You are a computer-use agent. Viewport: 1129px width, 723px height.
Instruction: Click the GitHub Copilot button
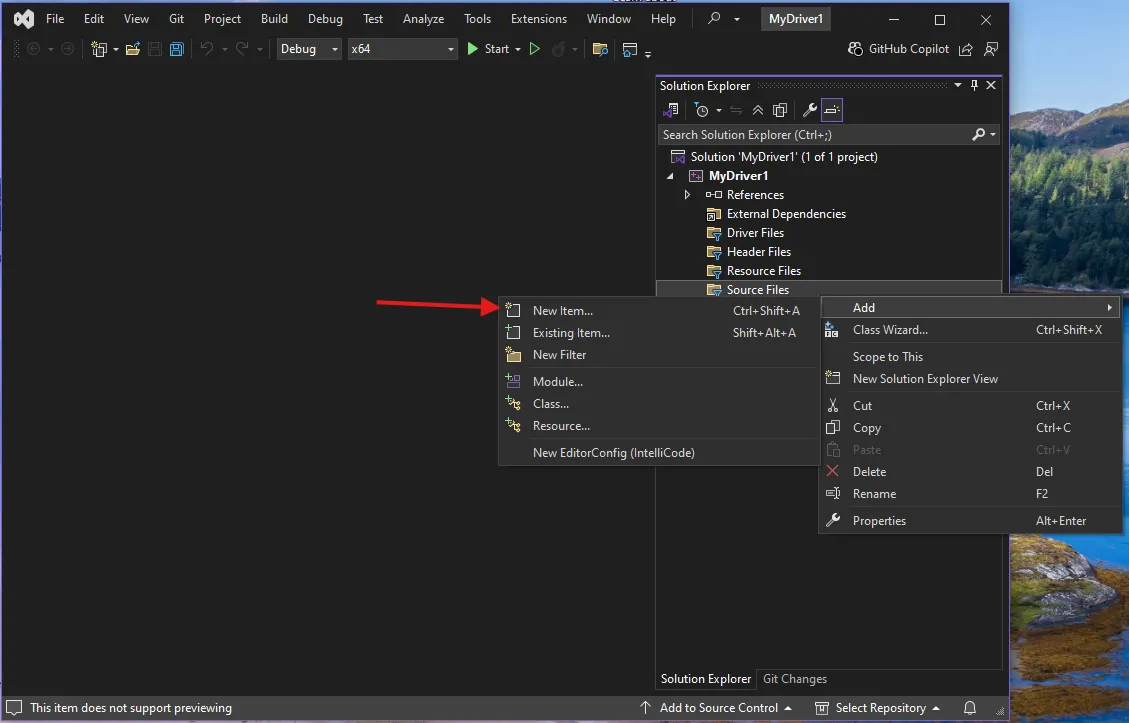click(x=899, y=49)
